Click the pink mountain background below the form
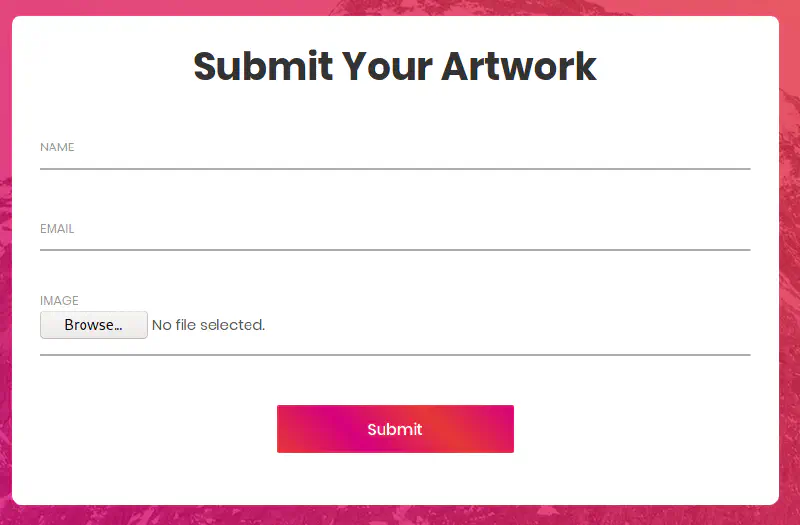Viewport: 800px width, 525px height. point(400,516)
